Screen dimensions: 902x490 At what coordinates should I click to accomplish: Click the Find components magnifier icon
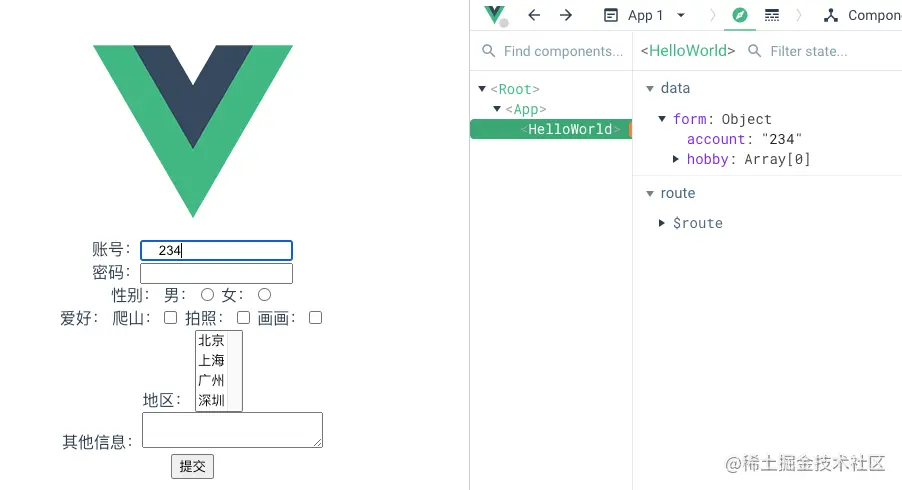(x=488, y=51)
